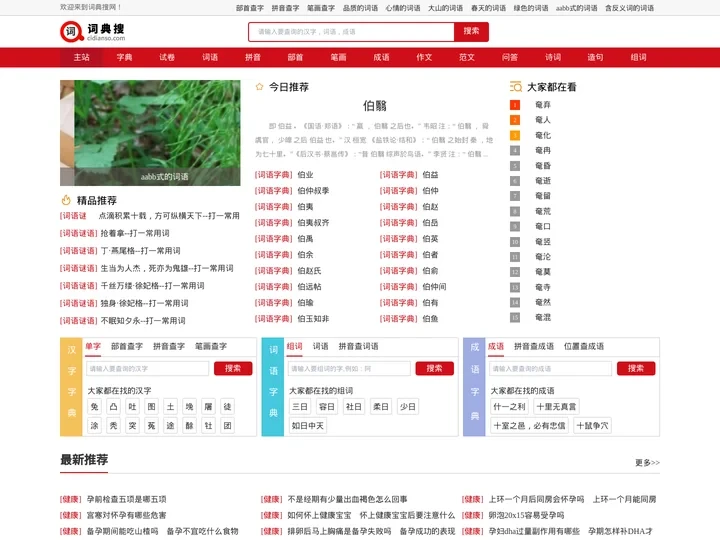Click the flame icon beside 精品推荐
The width and height of the screenshot is (720, 540).
pyautogui.click(x=66, y=200)
